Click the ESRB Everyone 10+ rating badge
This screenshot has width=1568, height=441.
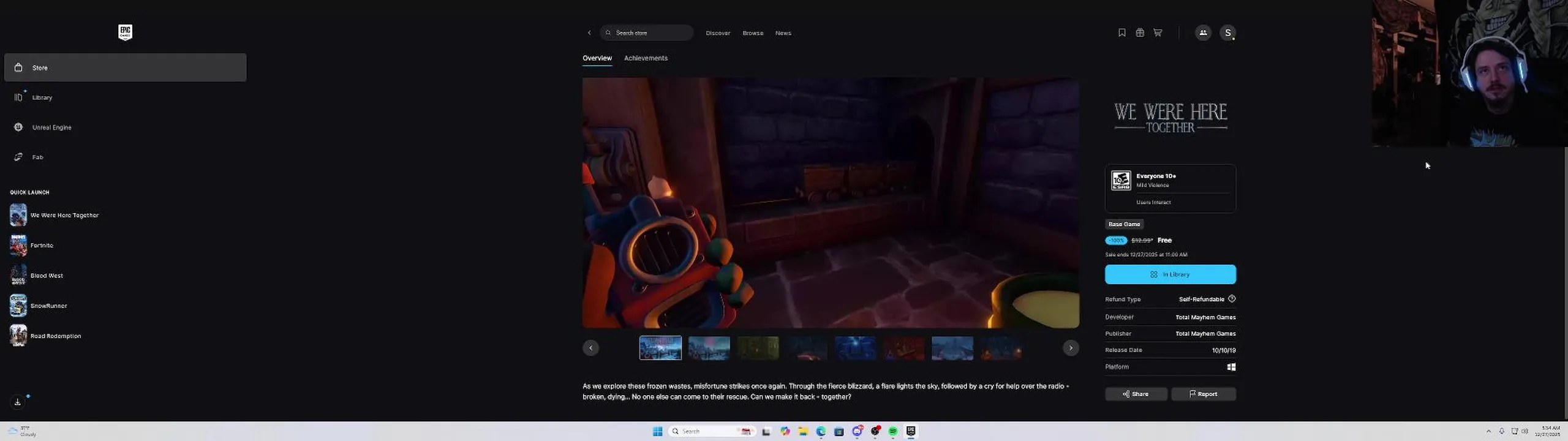(1121, 181)
